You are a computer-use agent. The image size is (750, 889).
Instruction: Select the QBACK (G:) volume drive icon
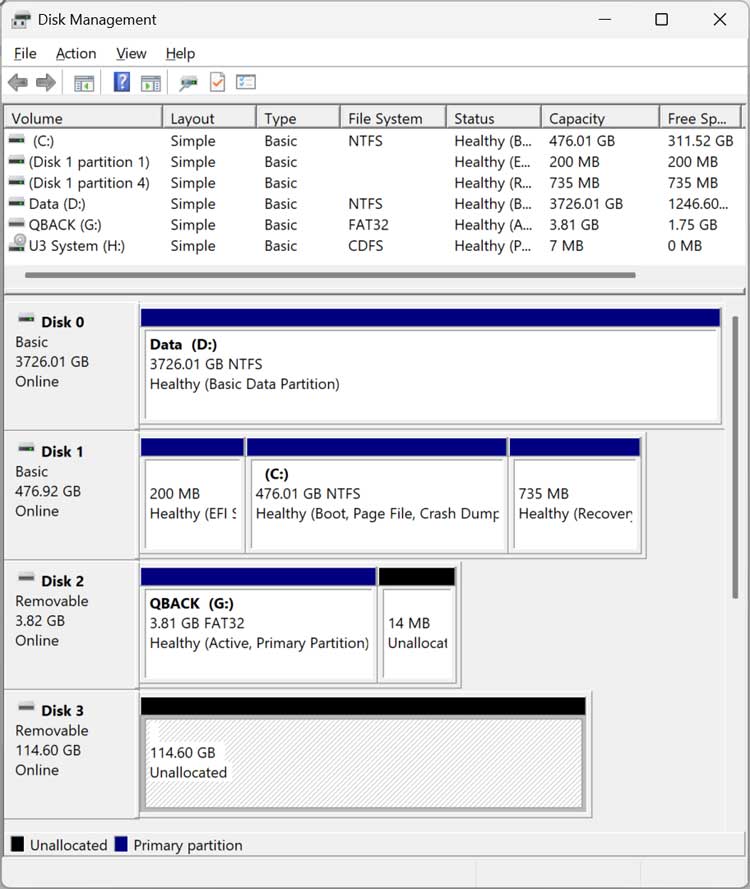tap(17, 223)
